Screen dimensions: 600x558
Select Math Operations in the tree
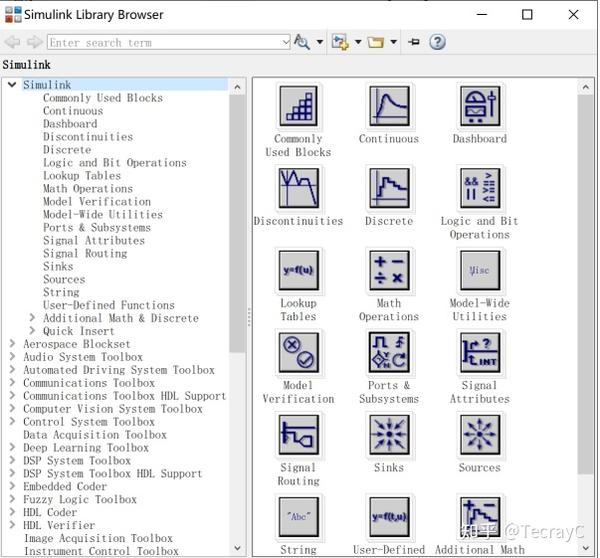88,189
